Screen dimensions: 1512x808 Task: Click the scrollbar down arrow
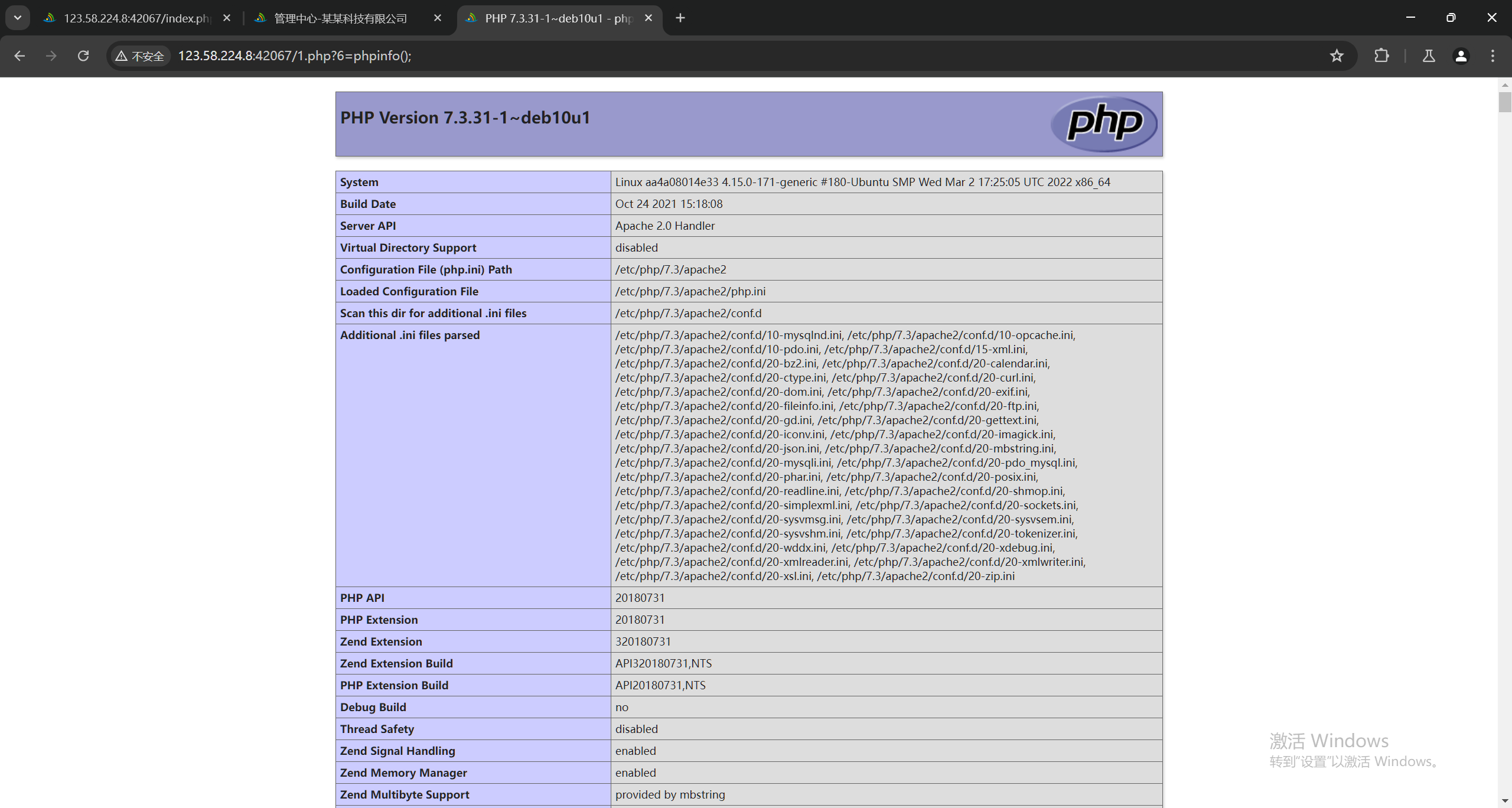tap(1504, 802)
